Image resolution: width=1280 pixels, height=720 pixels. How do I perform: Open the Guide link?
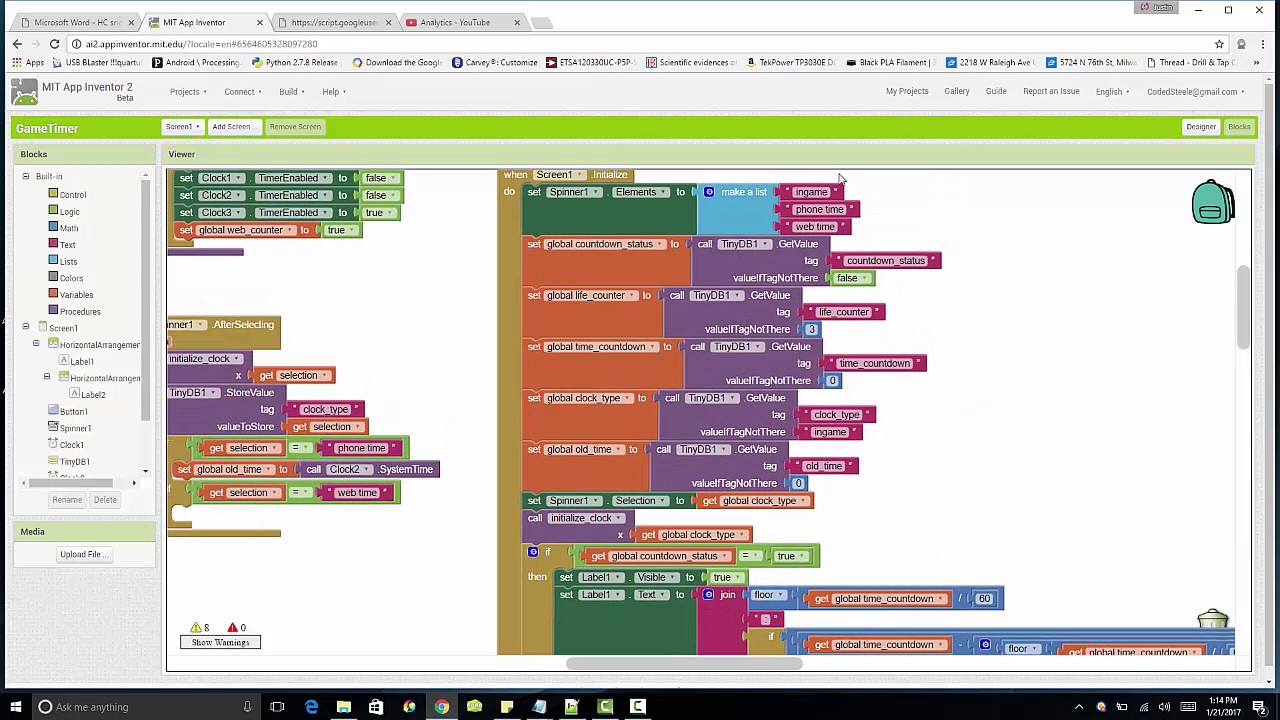pos(996,92)
